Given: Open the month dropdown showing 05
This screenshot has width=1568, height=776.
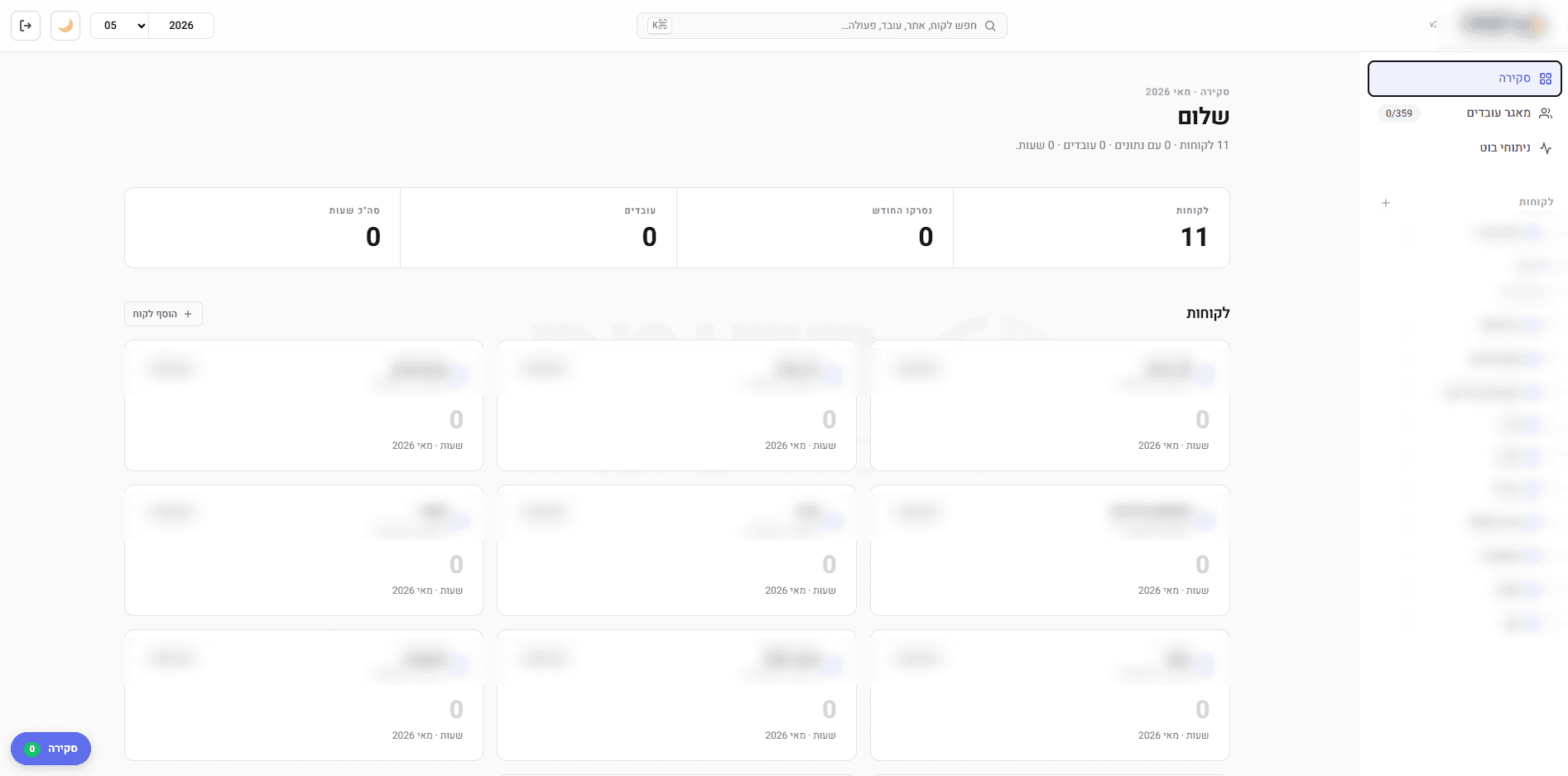Looking at the screenshot, I should point(119,26).
